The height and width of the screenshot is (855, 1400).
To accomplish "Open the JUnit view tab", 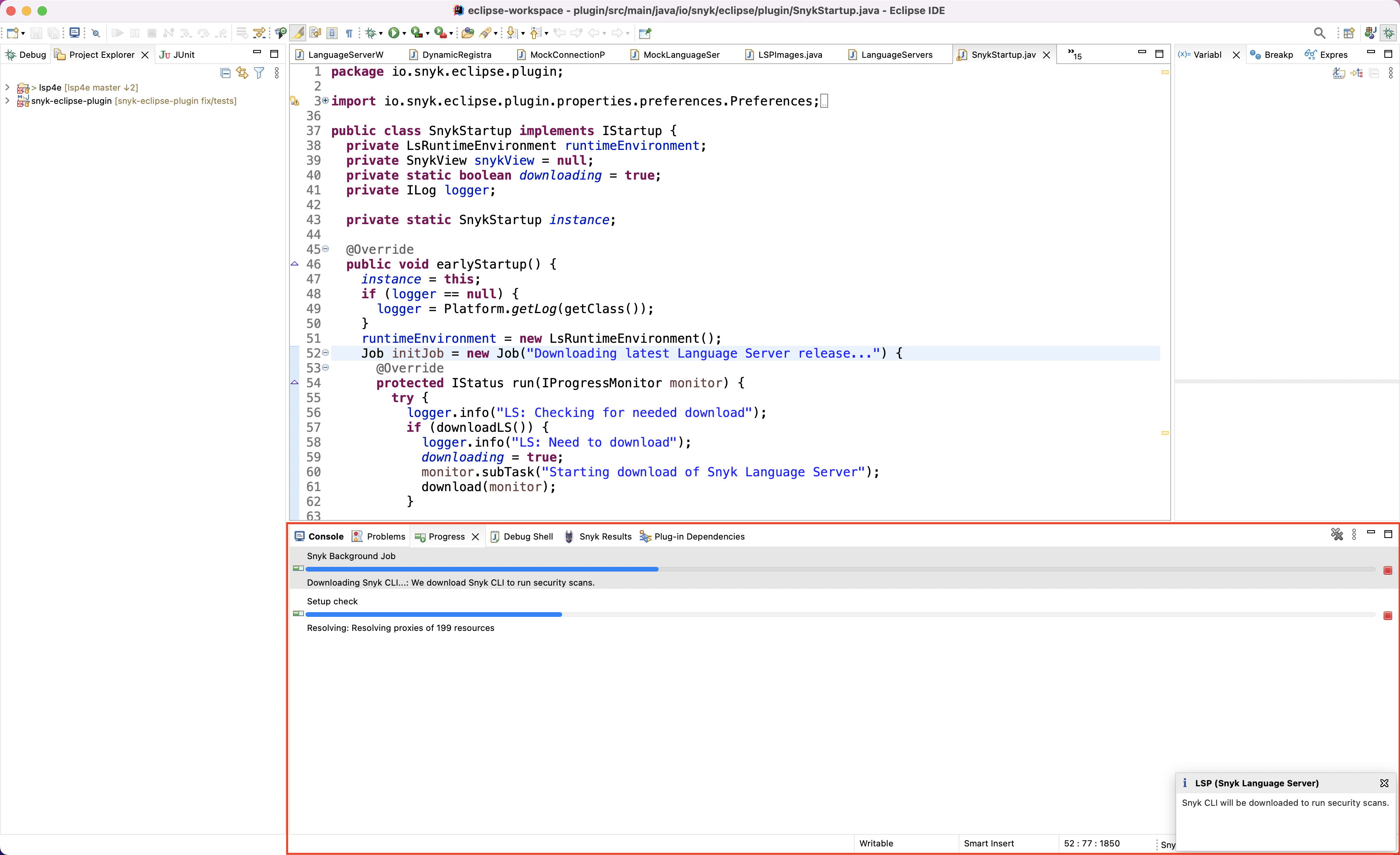I will [x=183, y=55].
